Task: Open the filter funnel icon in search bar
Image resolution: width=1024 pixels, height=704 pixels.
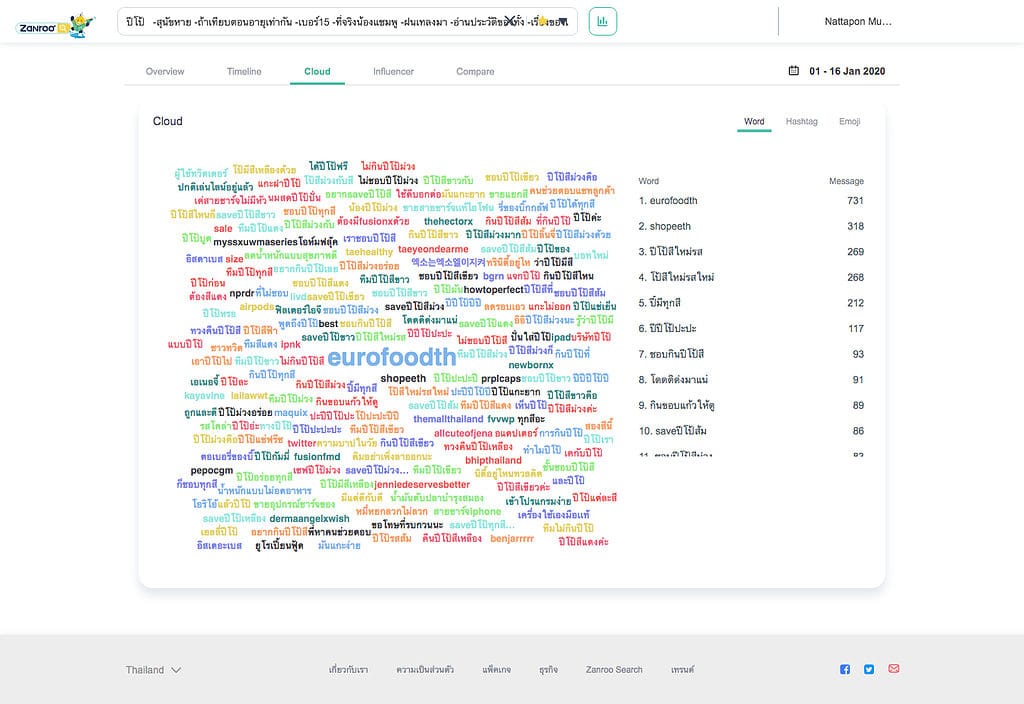Action: (563, 22)
